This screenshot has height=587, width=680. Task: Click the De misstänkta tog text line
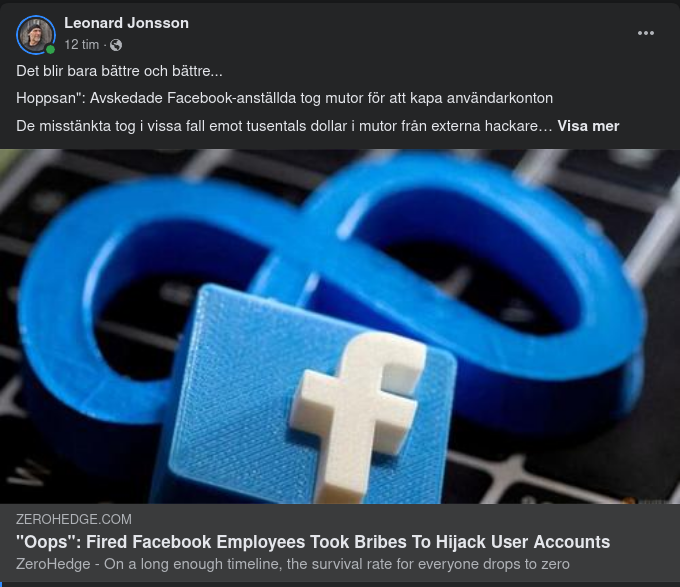pos(284,126)
